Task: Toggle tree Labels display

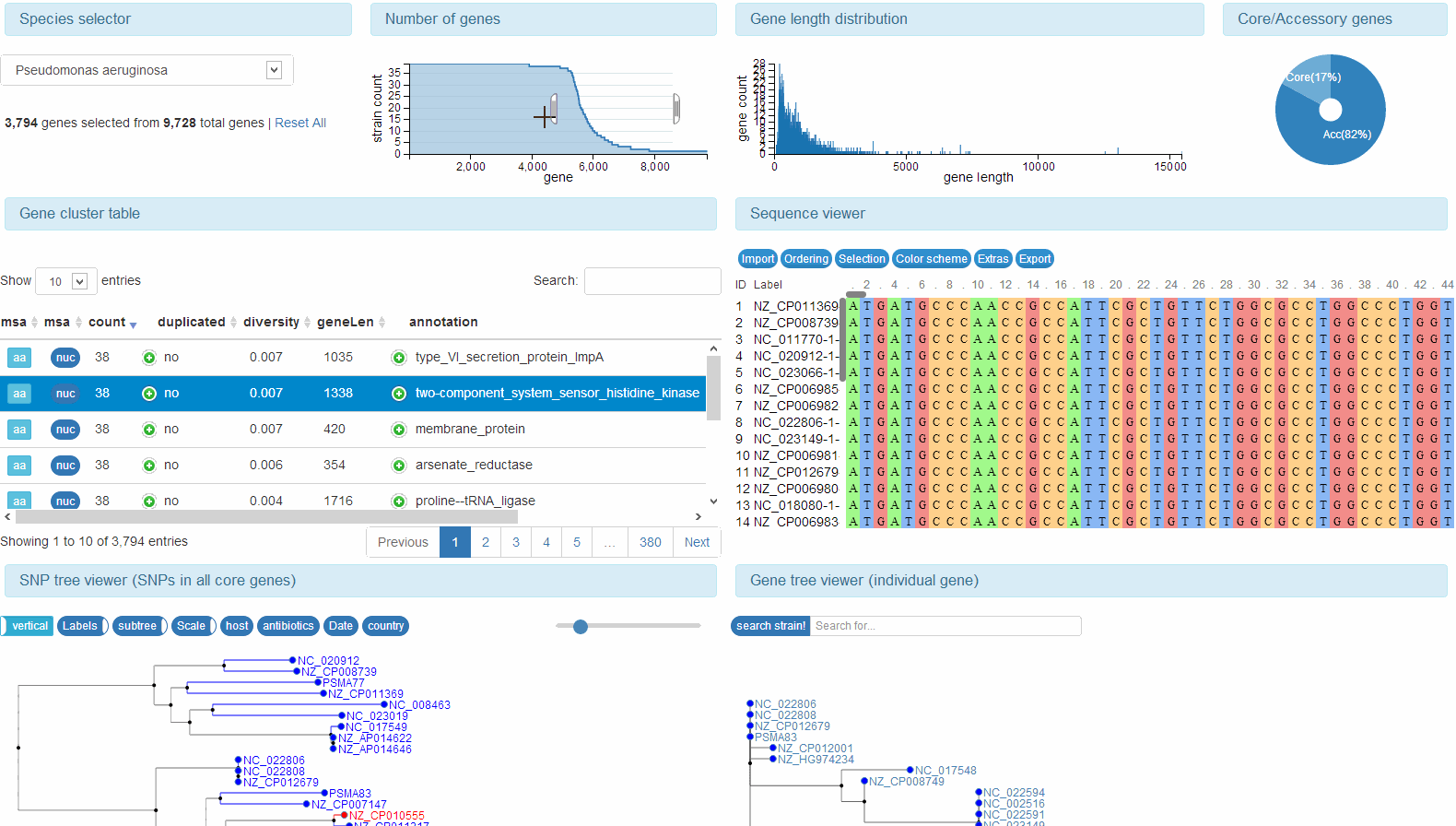Action: (82, 626)
